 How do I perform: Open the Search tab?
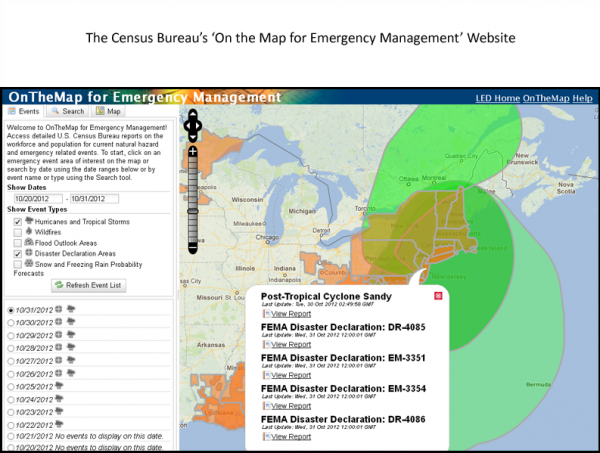point(68,111)
